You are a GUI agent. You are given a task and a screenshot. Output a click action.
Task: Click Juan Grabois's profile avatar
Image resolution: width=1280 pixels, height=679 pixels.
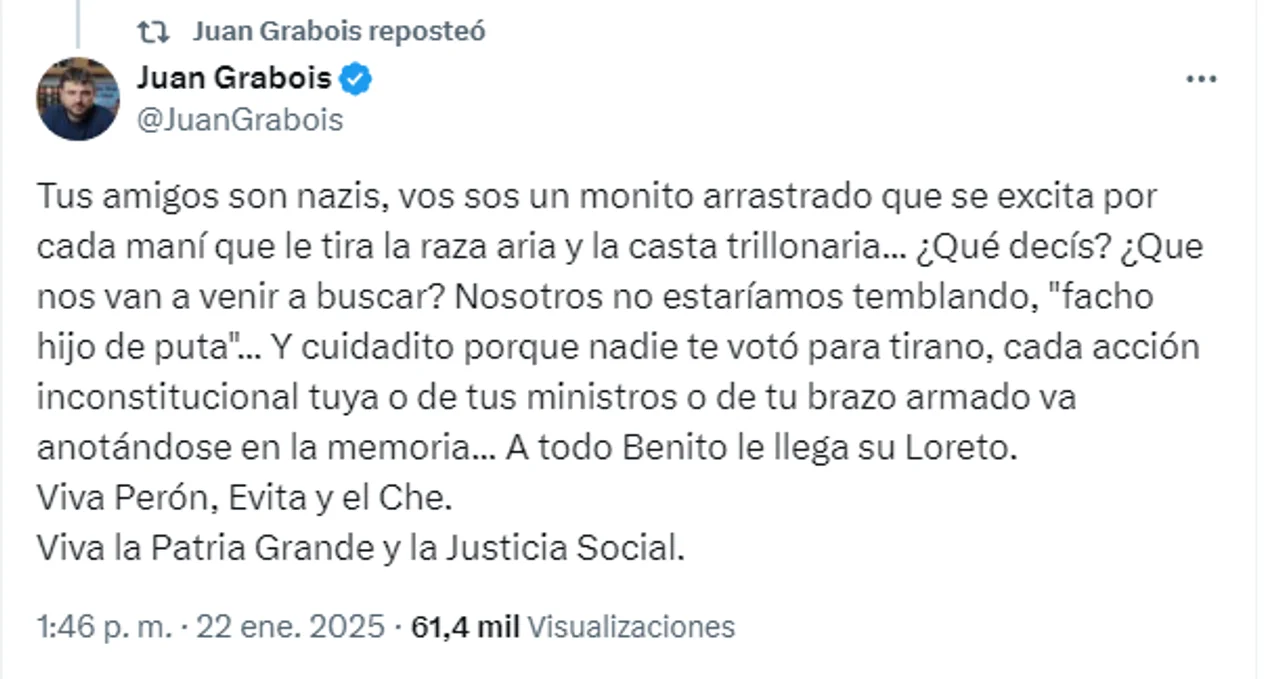pos(78,98)
